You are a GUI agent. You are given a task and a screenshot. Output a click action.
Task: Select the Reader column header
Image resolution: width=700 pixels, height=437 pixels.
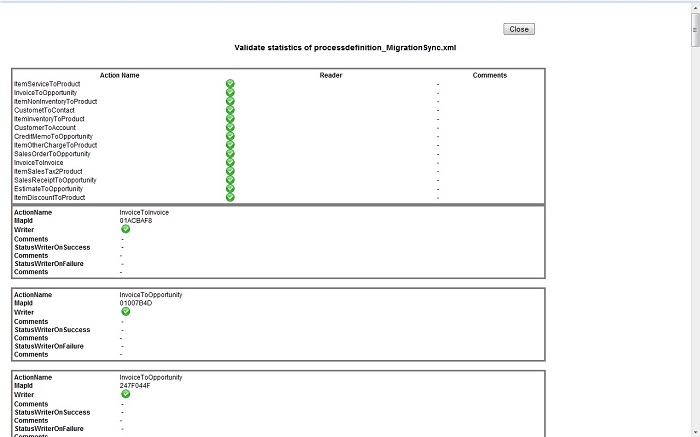[x=331, y=75]
